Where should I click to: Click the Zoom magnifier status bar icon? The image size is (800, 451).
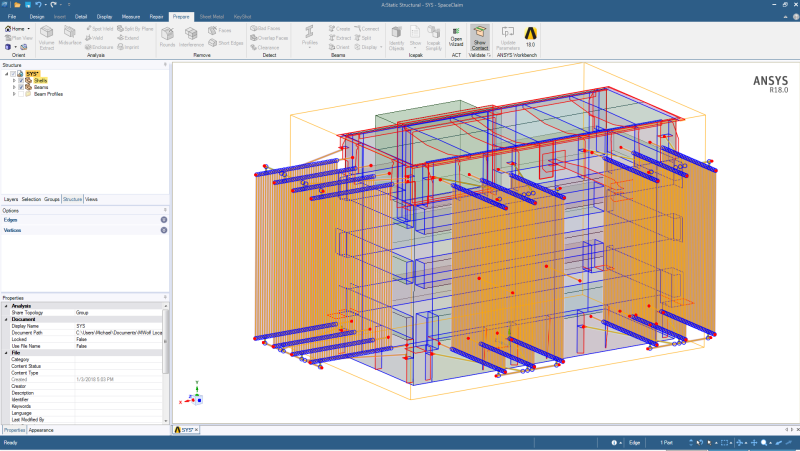click(x=764, y=443)
